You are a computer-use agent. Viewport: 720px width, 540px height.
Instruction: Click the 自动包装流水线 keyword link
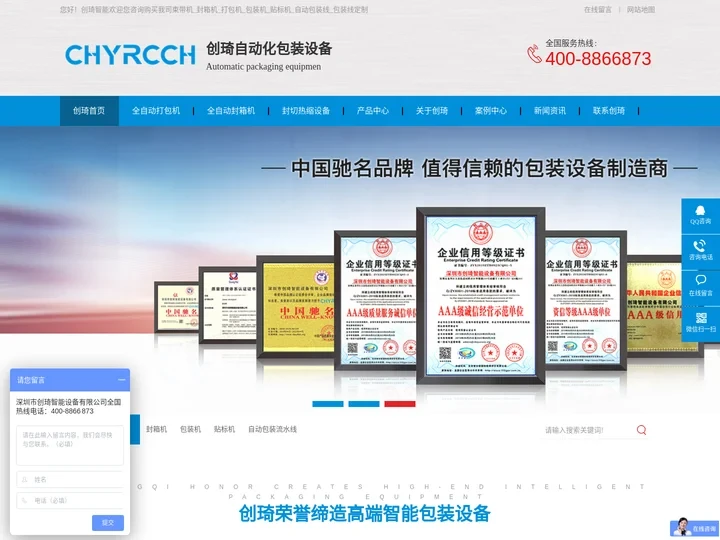272,429
